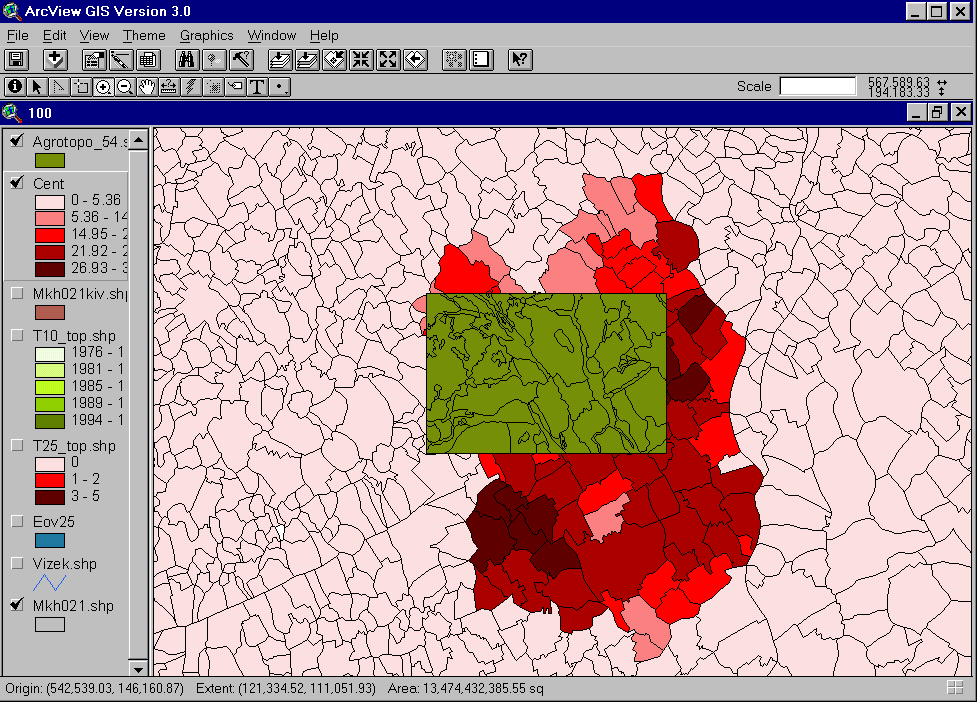Uncheck the Agrotopo_54 theme checkbox

17,141
